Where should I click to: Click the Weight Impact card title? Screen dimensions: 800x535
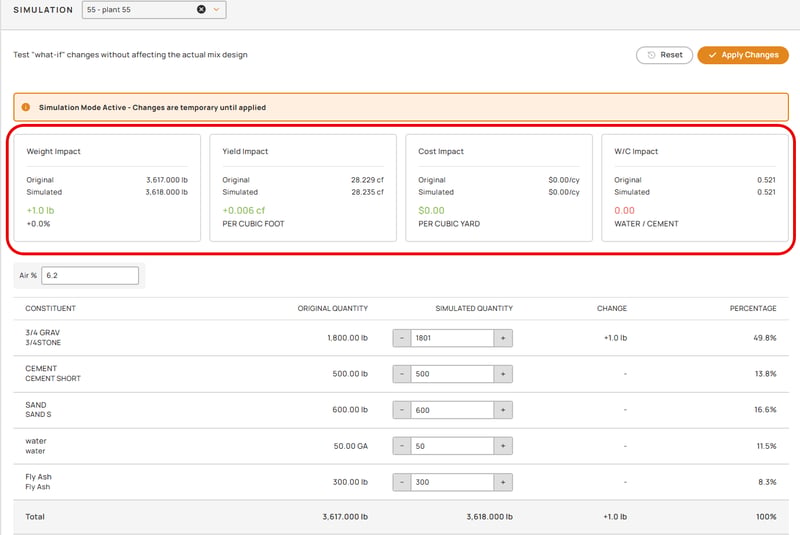coord(54,151)
